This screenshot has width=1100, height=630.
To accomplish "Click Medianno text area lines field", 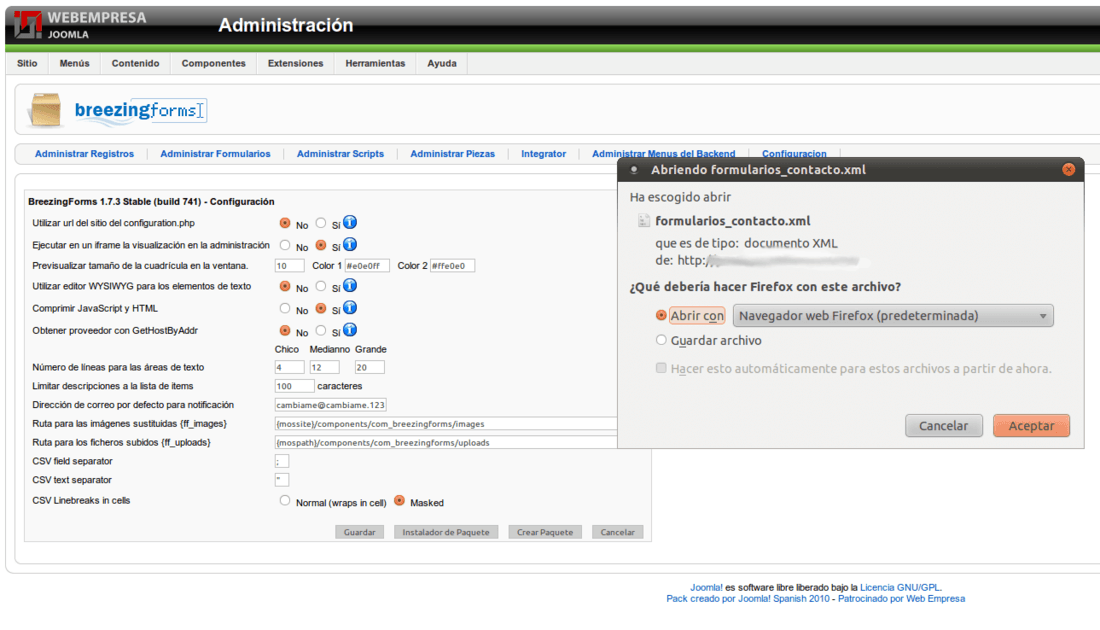I will (x=325, y=367).
